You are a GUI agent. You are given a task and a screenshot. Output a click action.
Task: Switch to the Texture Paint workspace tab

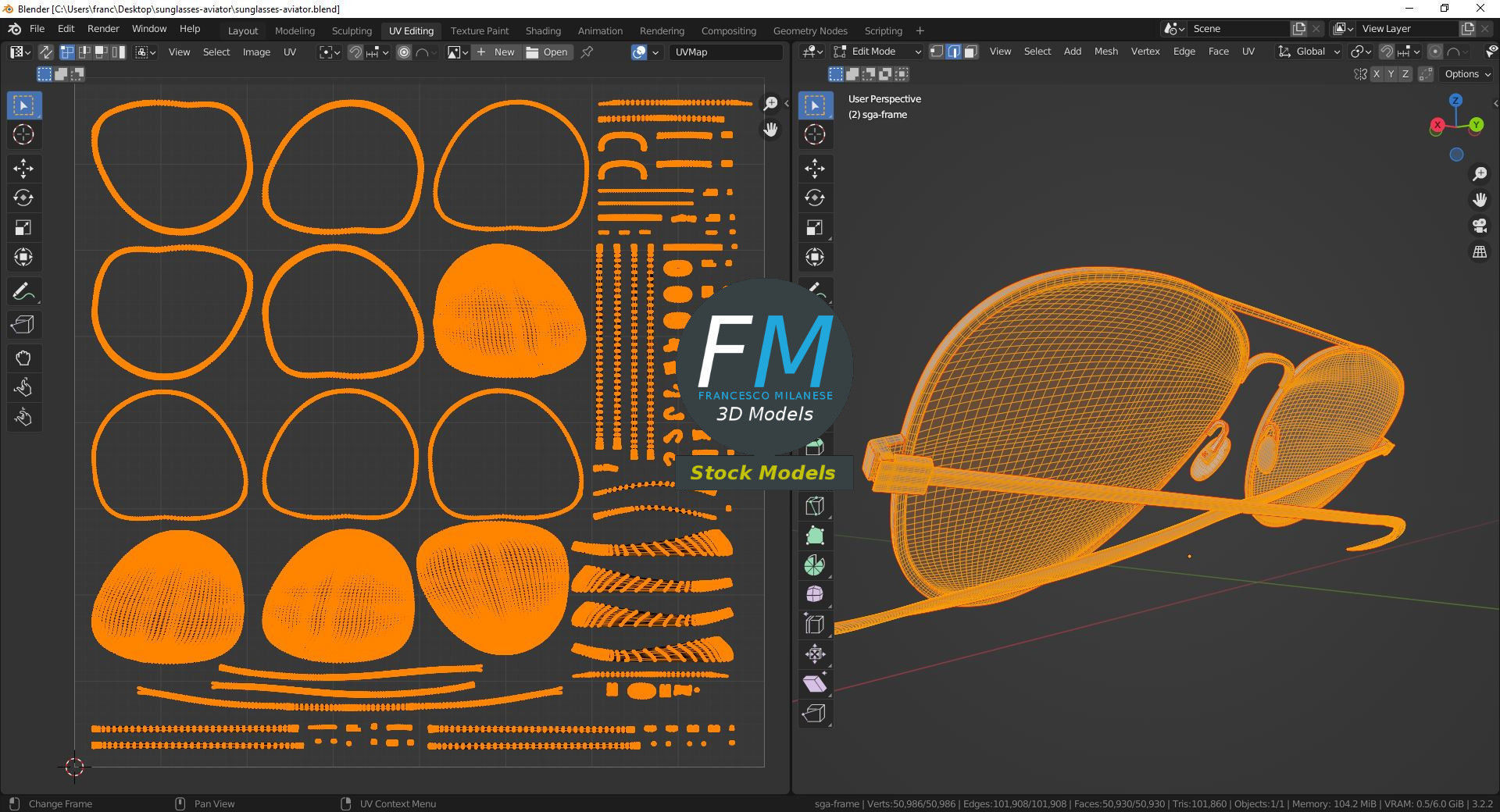click(480, 30)
